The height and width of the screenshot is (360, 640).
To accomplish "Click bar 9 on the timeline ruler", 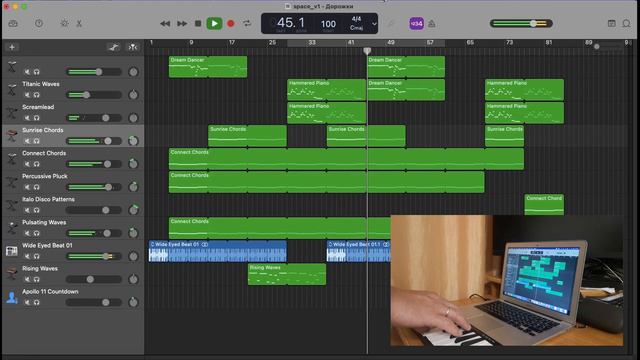I will (x=191, y=42).
